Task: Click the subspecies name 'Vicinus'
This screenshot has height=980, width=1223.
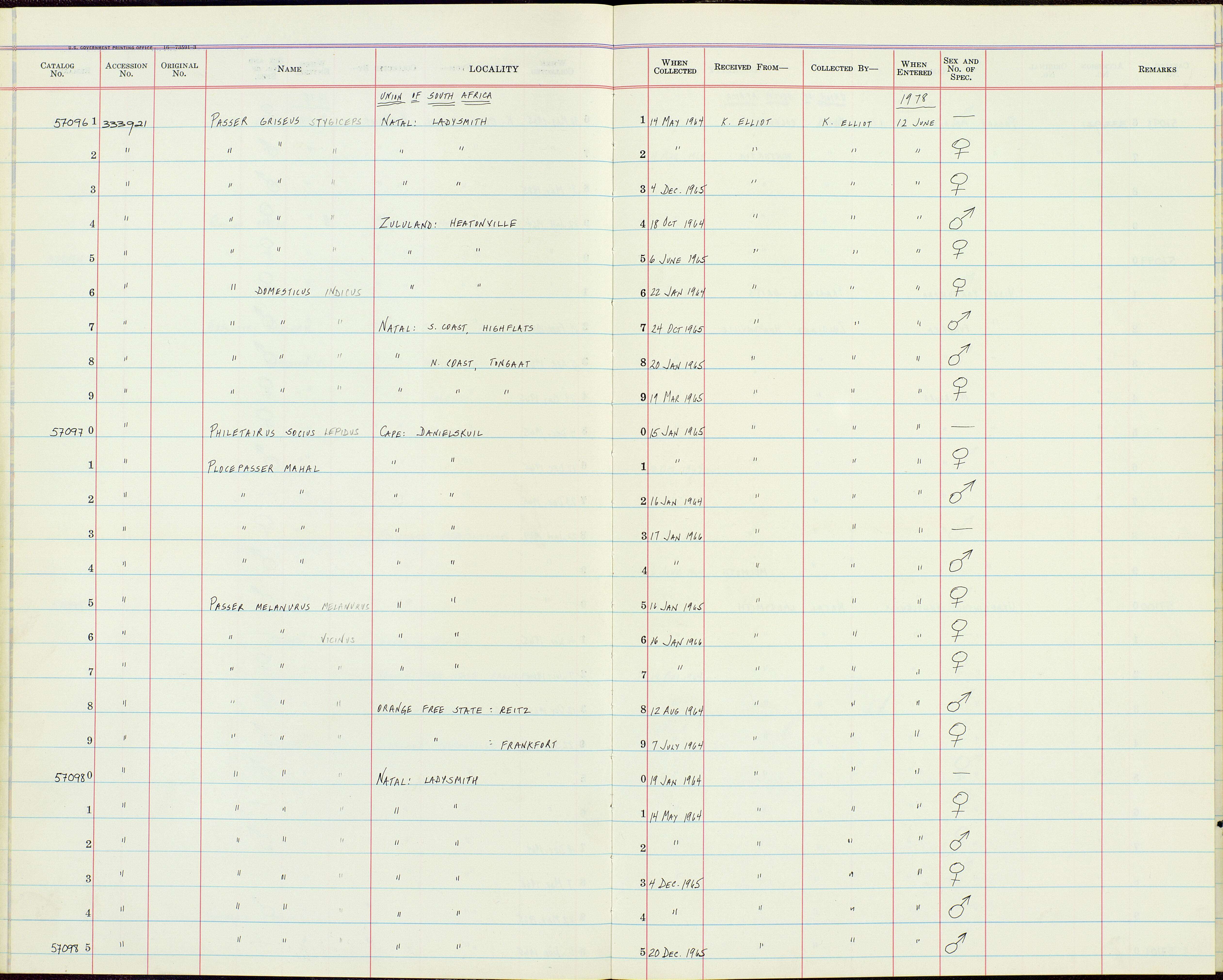Action: 338,639
